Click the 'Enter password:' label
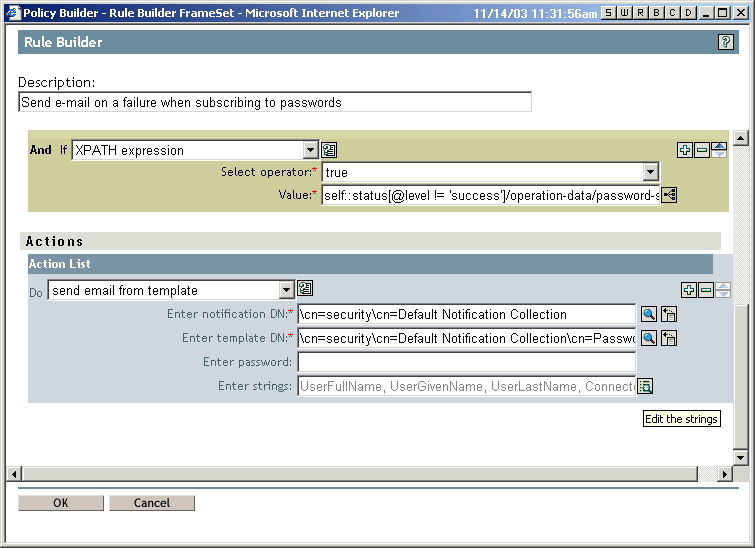 247,362
